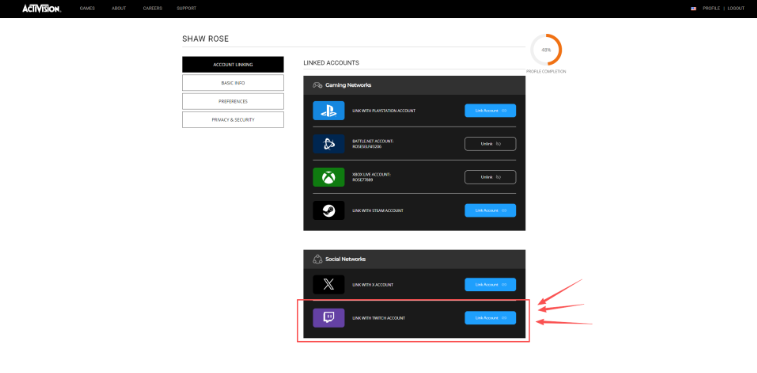Click the purple Twitch logo icon
Screen dimensions: 757x373
[x=328, y=318]
